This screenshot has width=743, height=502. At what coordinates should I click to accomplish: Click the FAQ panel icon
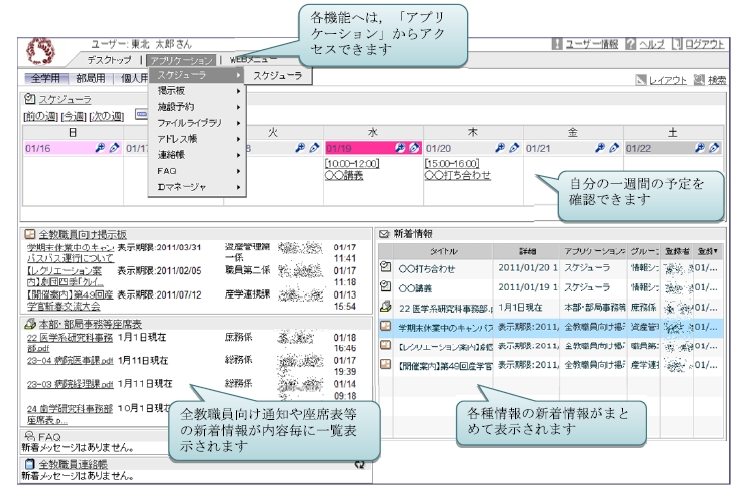29,436
